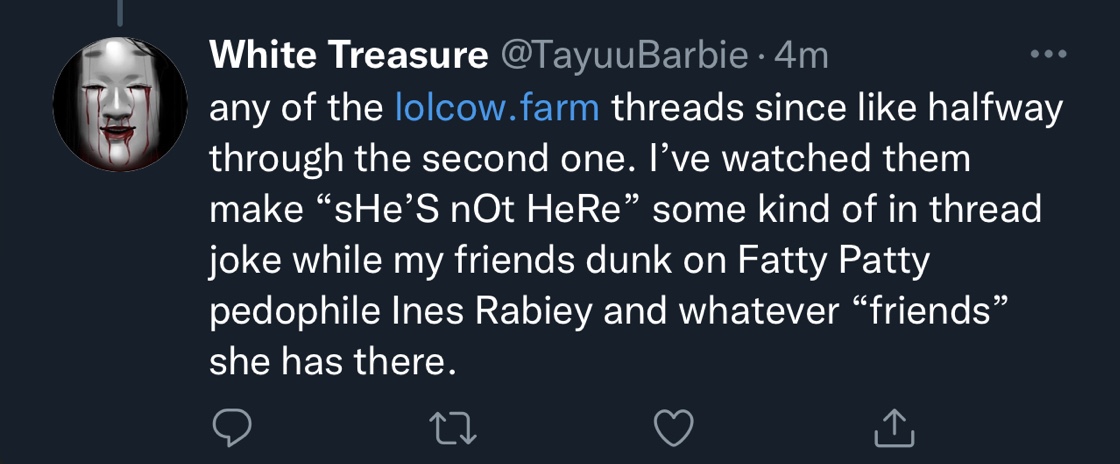The width and height of the screenshot is (1120, 464).
Task: Open the lolcow.farm link
Action: coord(497,108)
